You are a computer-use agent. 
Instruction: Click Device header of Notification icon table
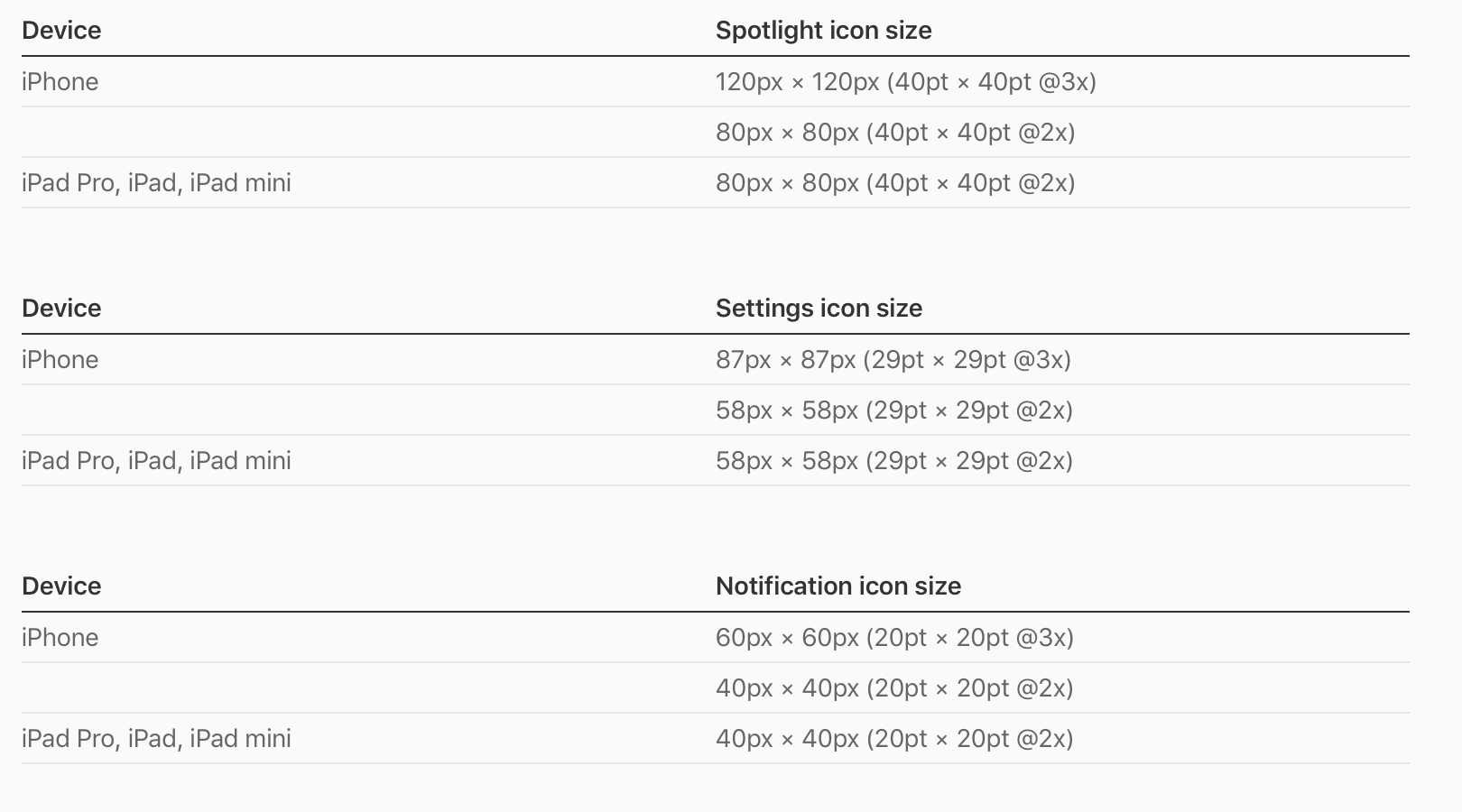click(61, 586)
